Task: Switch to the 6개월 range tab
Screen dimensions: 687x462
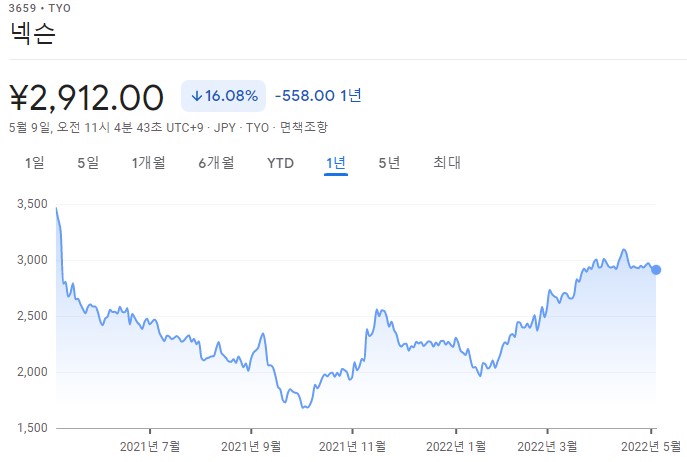Action: 216,163
